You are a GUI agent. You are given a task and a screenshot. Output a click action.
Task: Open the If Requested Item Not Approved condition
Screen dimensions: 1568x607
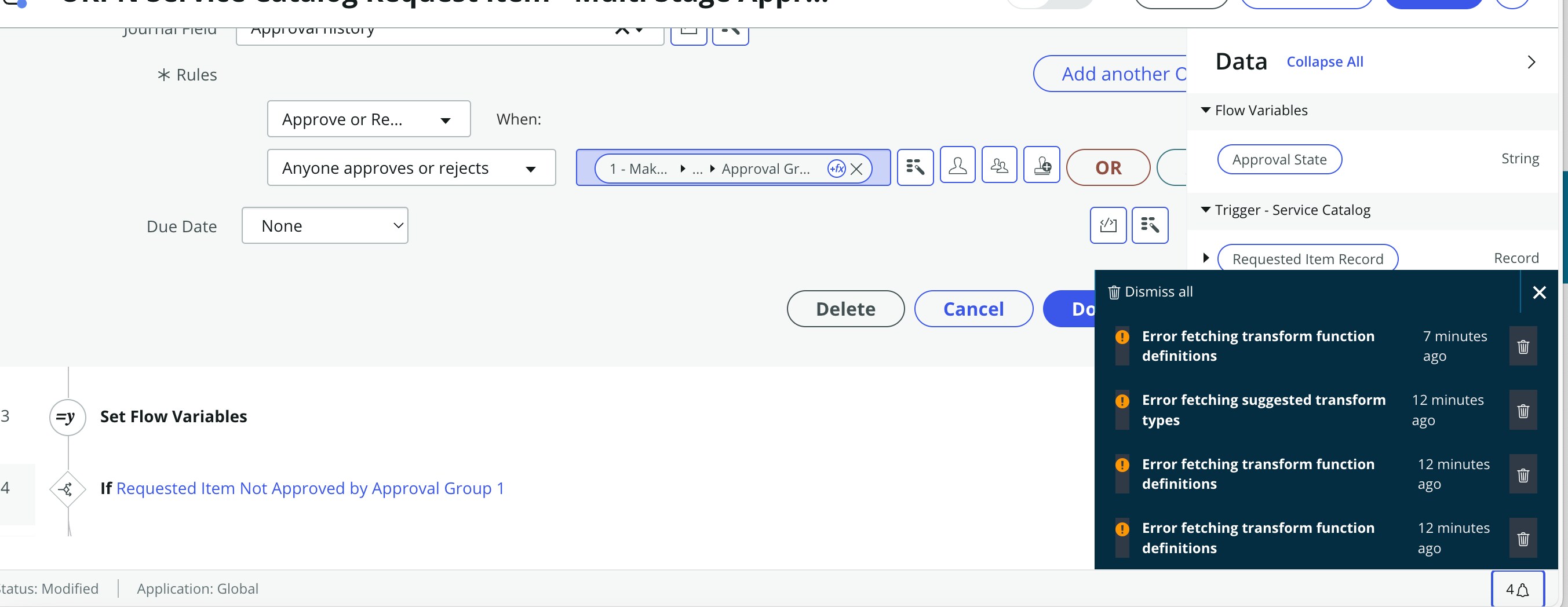pos(310,488)
